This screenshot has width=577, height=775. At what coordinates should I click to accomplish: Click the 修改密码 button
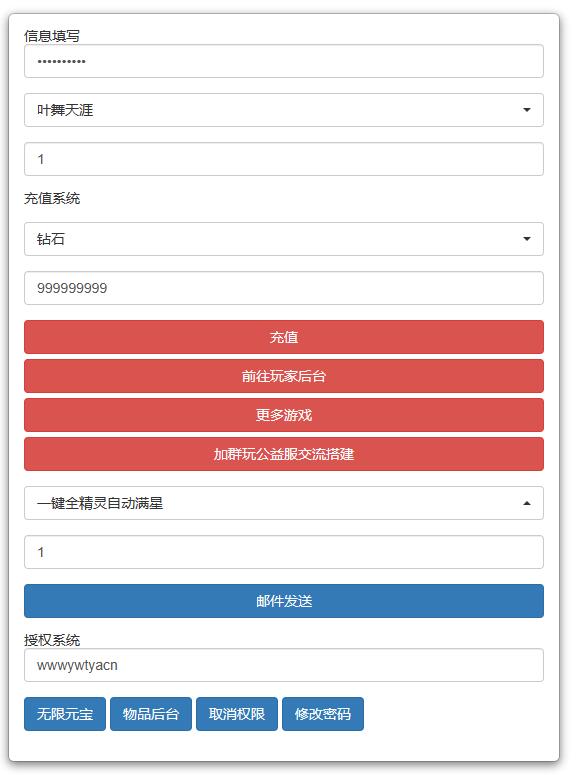[x=323, y=714]
